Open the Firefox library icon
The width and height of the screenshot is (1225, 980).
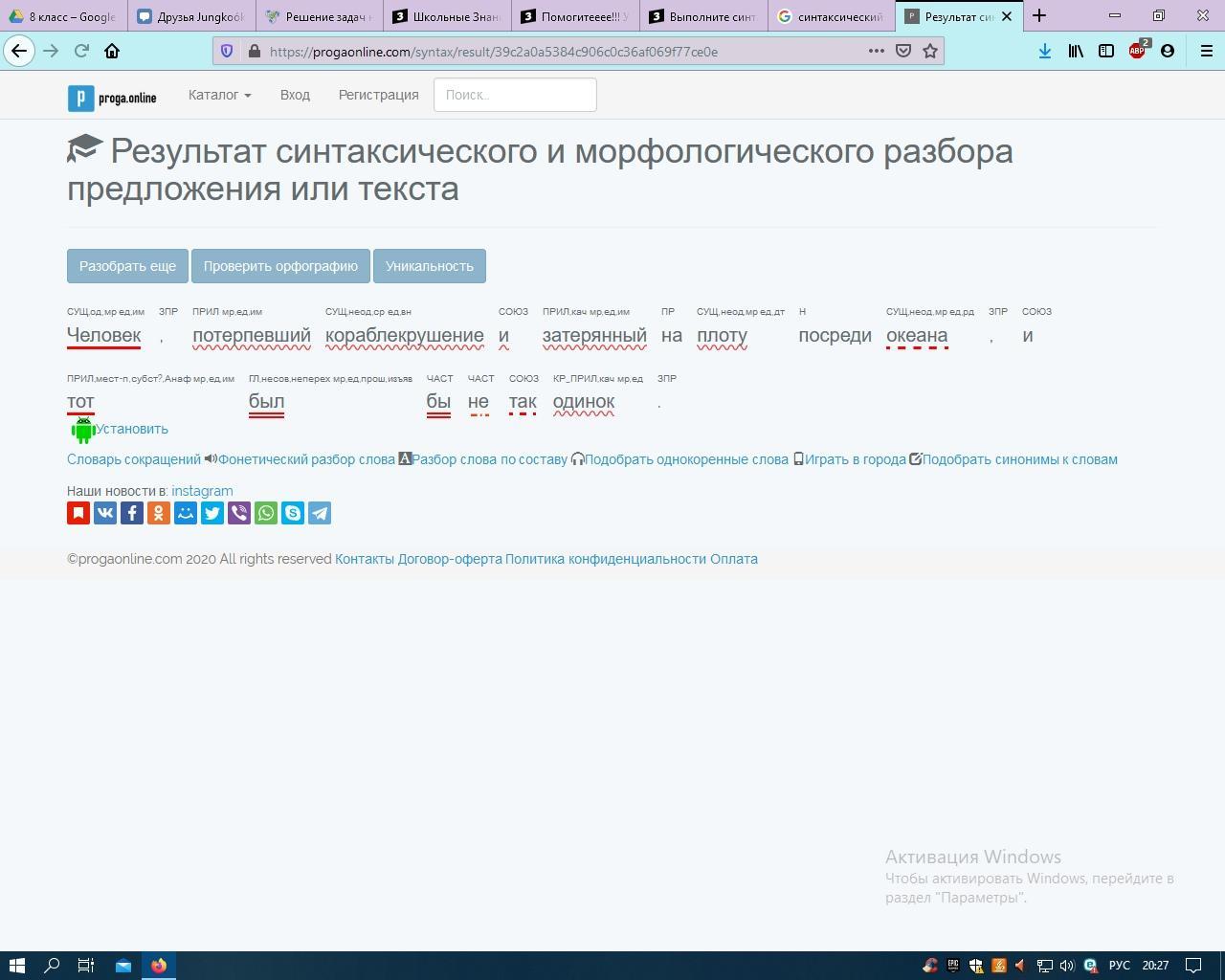point(1076,51)
